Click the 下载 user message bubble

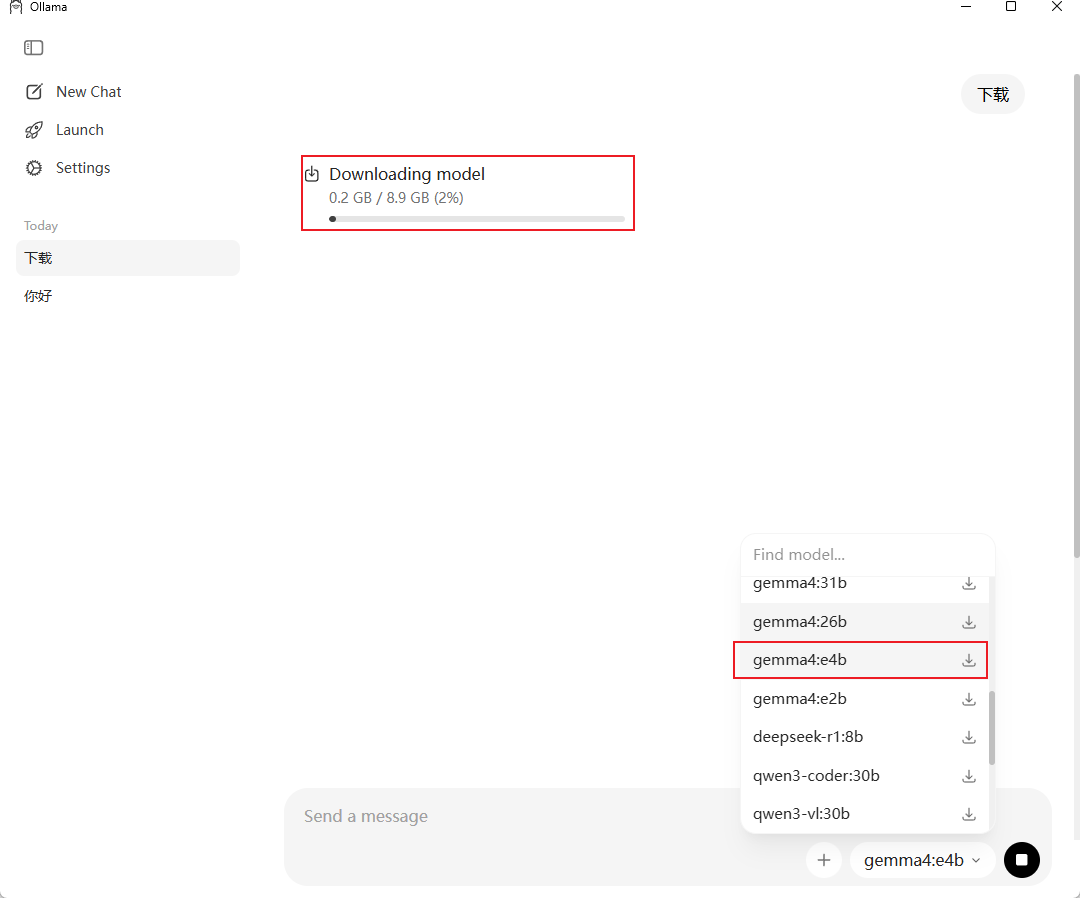click(x=993, y=94)
